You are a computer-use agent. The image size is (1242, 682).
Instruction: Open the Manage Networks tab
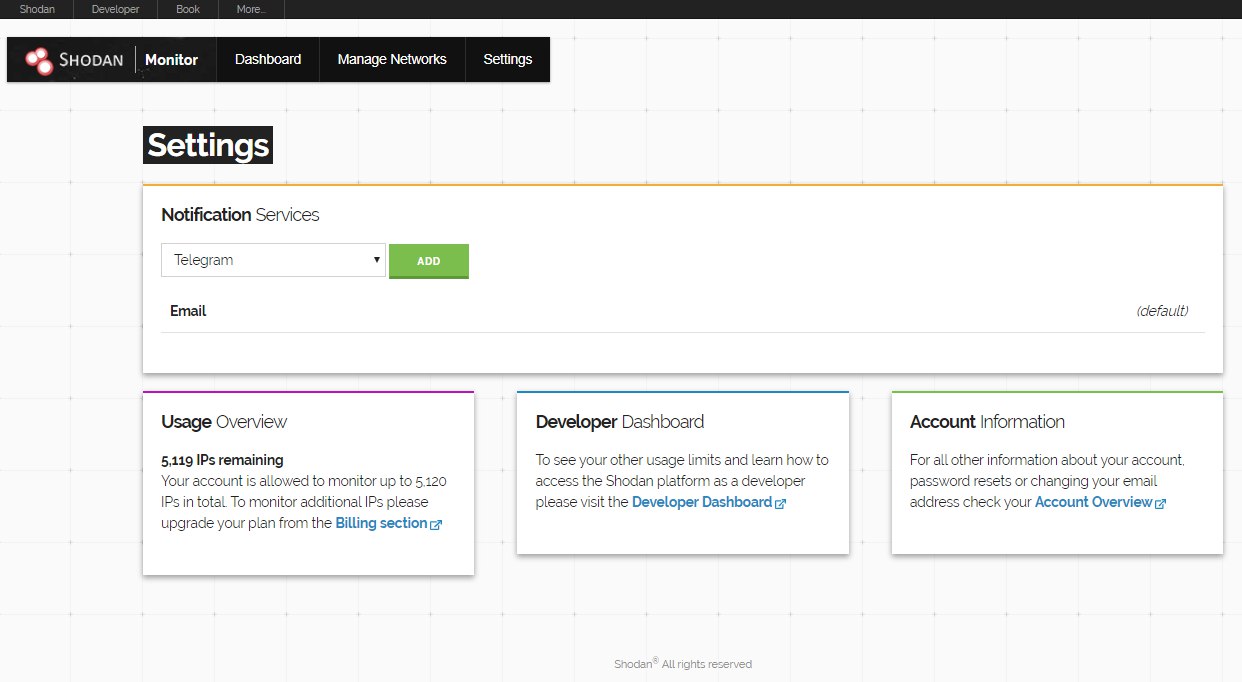[392, 60]
